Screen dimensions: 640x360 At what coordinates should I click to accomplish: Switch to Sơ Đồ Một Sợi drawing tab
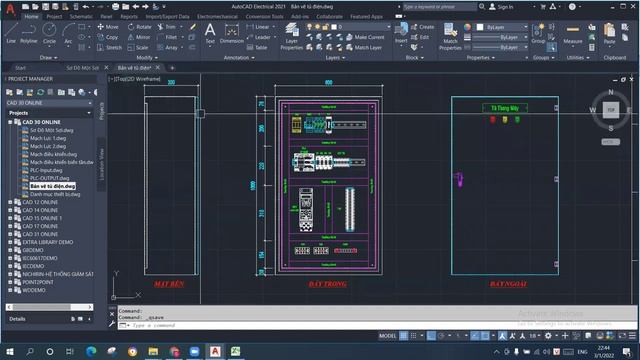click(82, 68)
